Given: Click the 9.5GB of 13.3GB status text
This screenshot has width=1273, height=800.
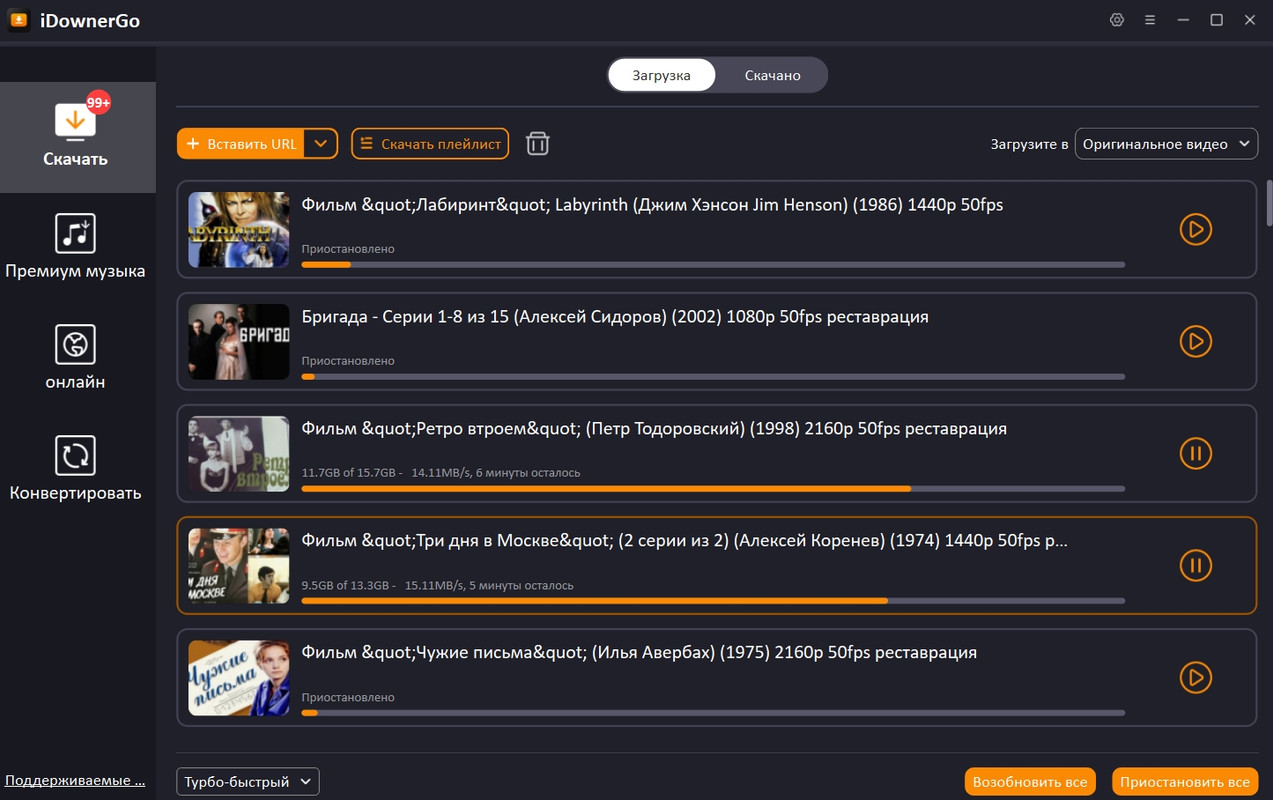Looking at the screenshot, I should [x=438, y=585].
